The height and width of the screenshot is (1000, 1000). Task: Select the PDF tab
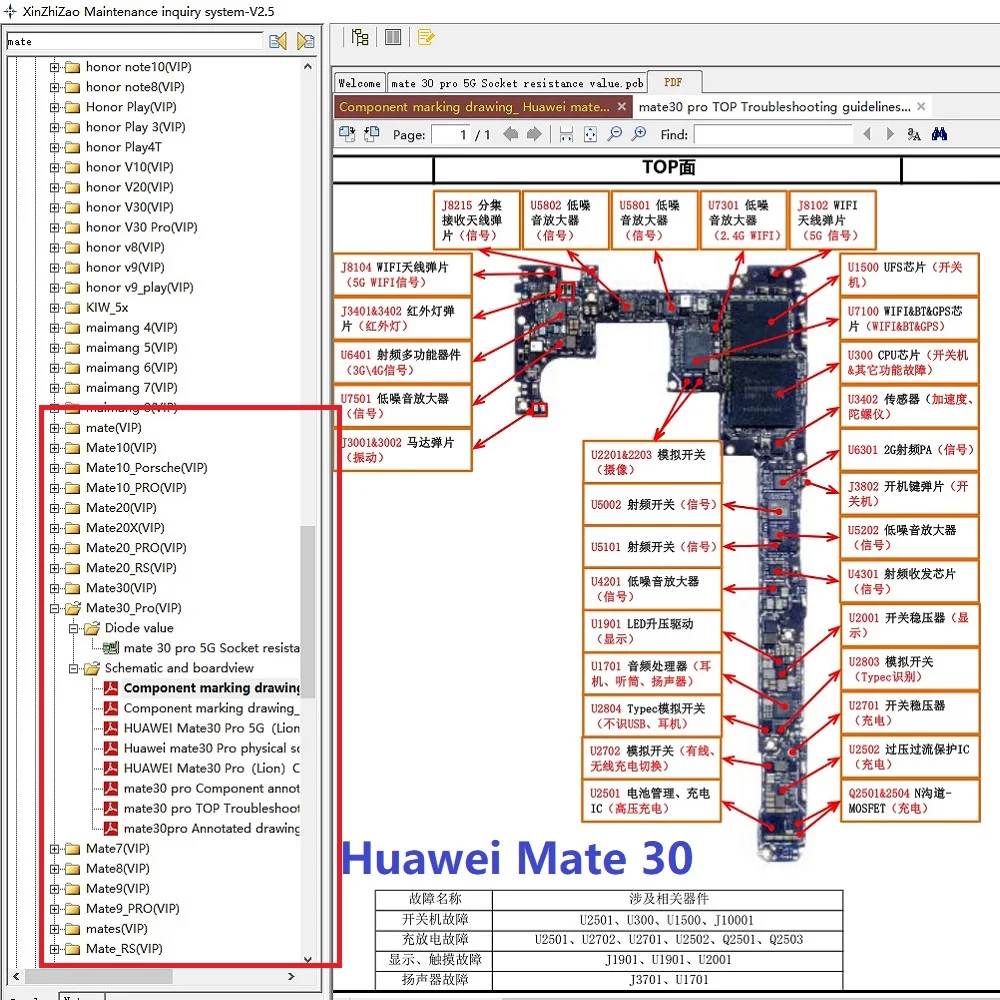[x=673, y=82]
